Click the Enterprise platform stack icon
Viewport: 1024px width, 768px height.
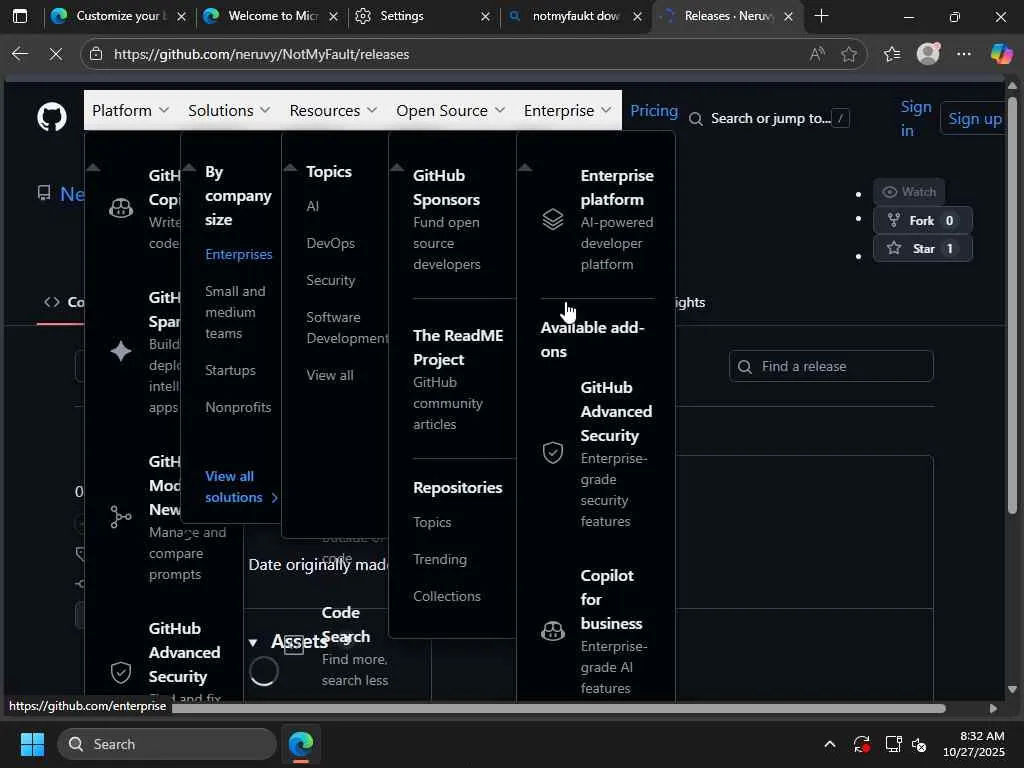click(552, 219)
